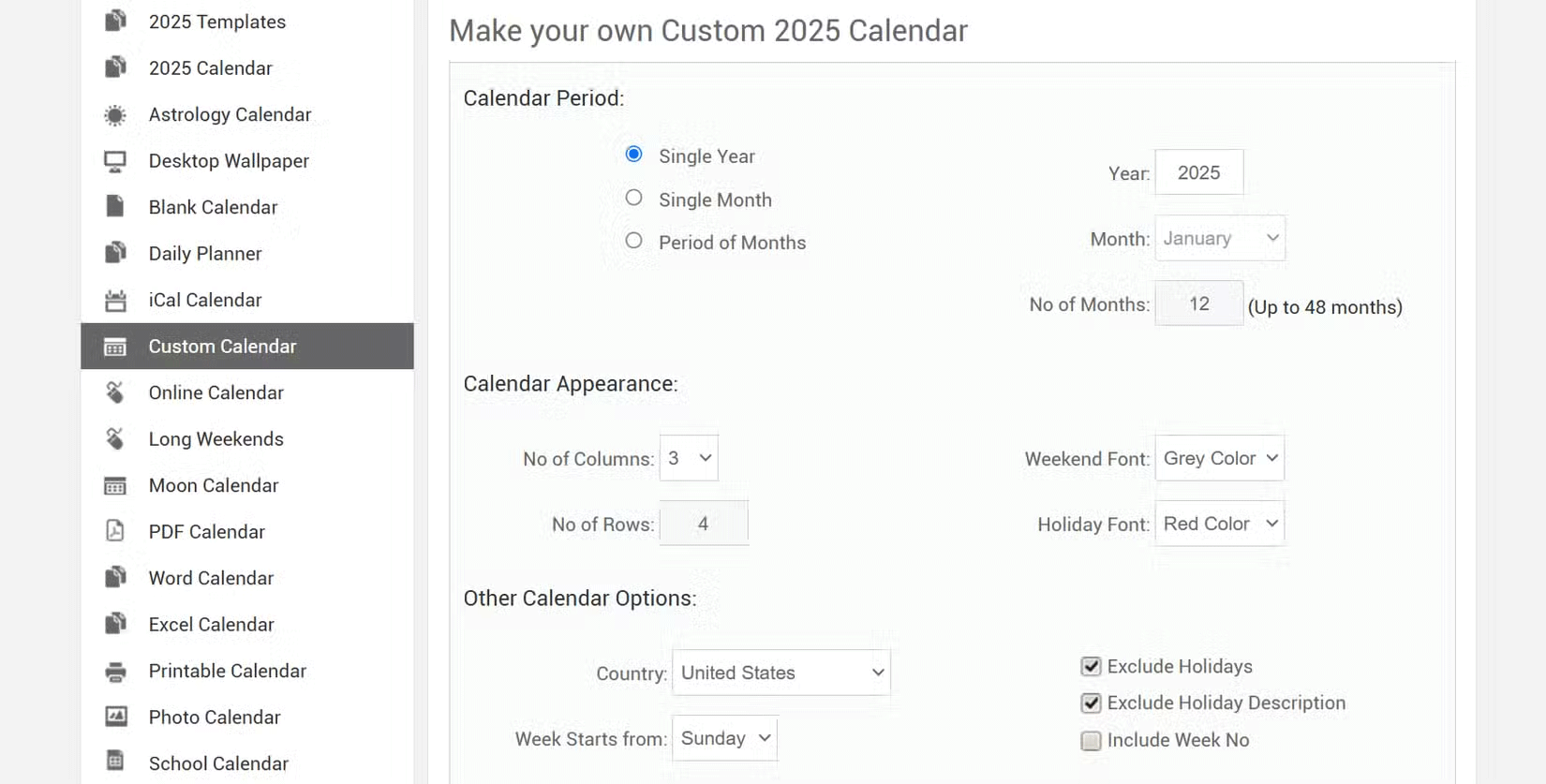Select the Desktop Wallpaper monitor icon
The image size is (1546, 784).
tap(114, 160)
